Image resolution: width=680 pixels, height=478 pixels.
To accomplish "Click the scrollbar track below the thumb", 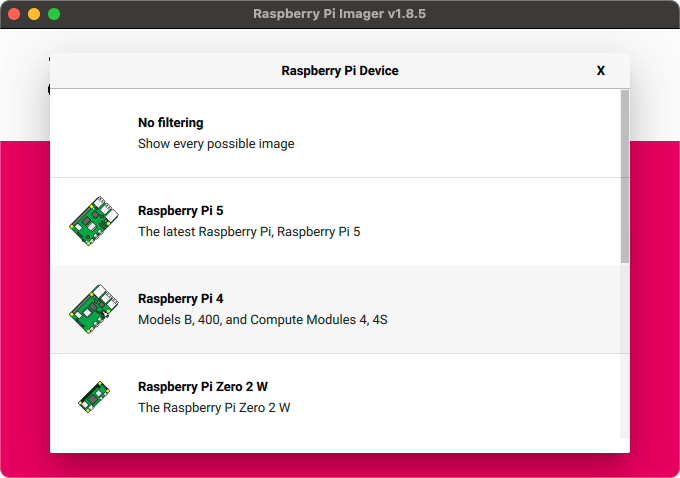I will [625, 350].
